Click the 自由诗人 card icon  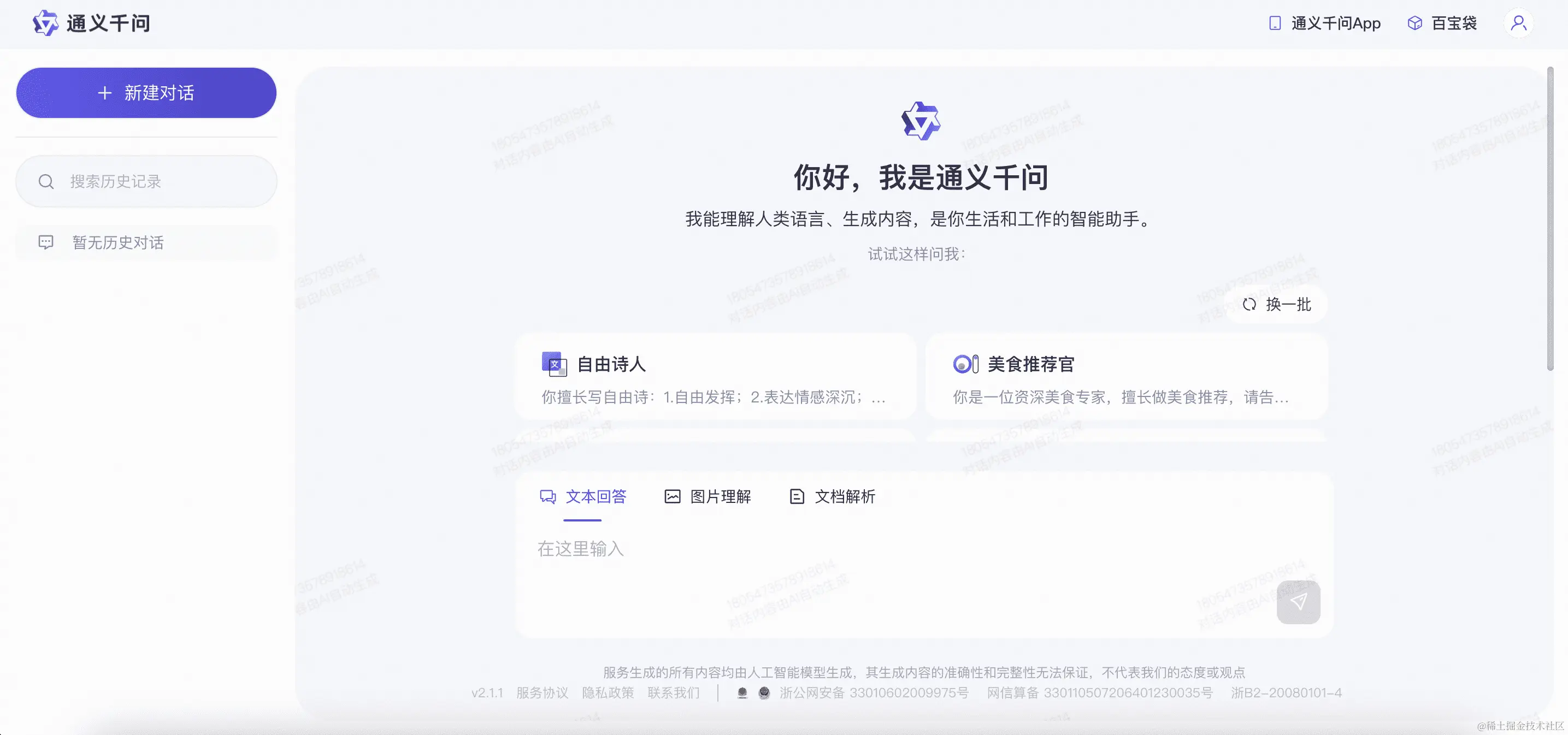[x=554, y=364]
